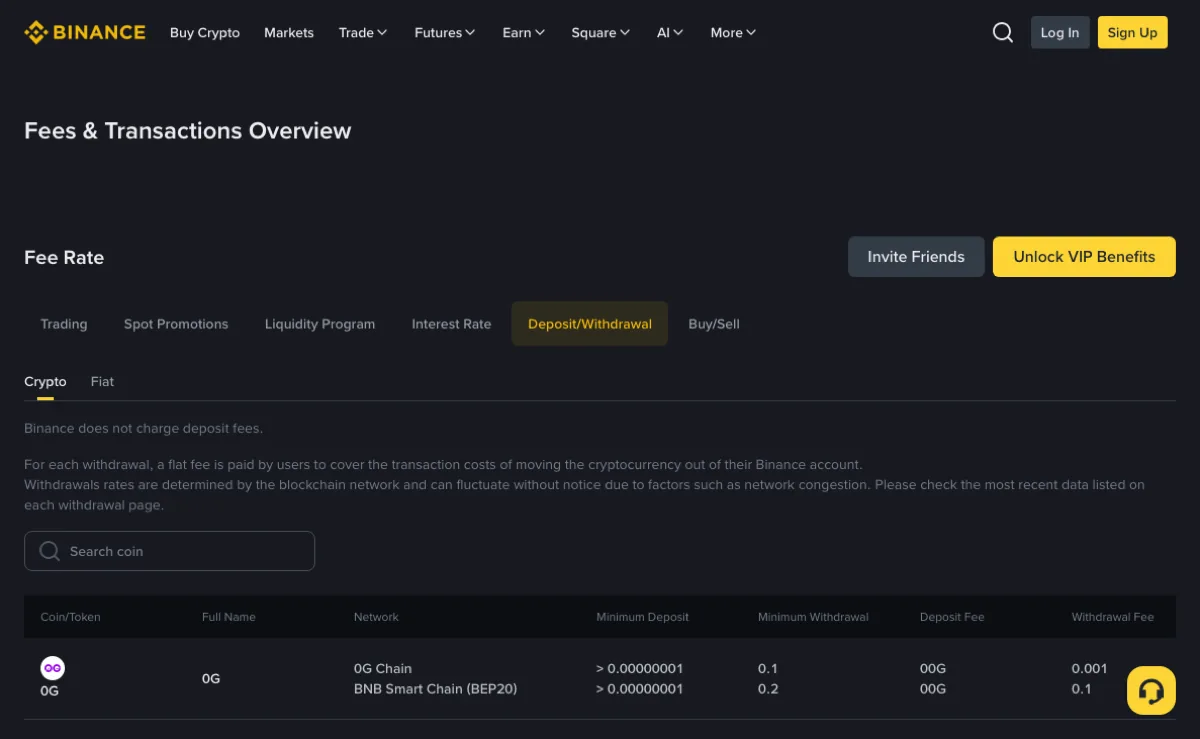Open Buy Crypto page
1200x739 pixels.
tap(205, 32)
